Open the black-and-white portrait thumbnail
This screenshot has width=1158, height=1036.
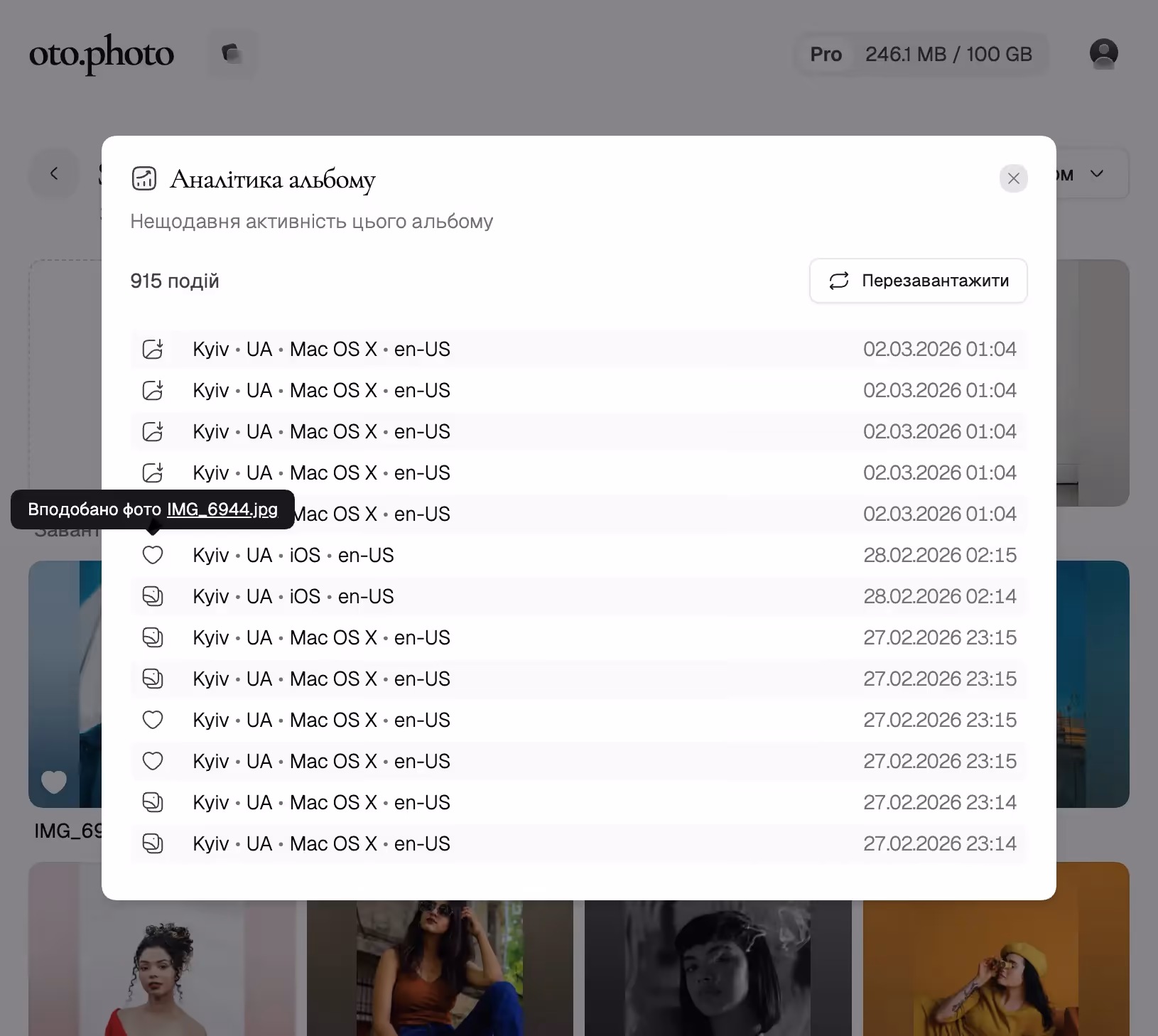pos(718,968)
